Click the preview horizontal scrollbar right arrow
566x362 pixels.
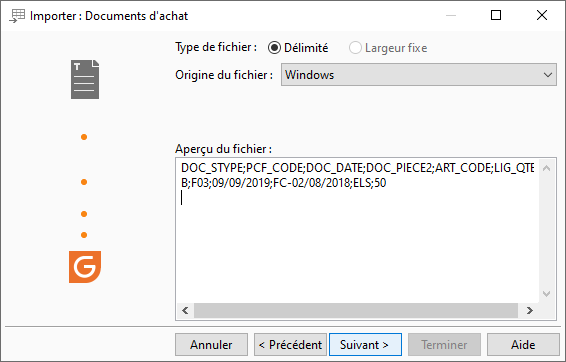coord(530,310)
